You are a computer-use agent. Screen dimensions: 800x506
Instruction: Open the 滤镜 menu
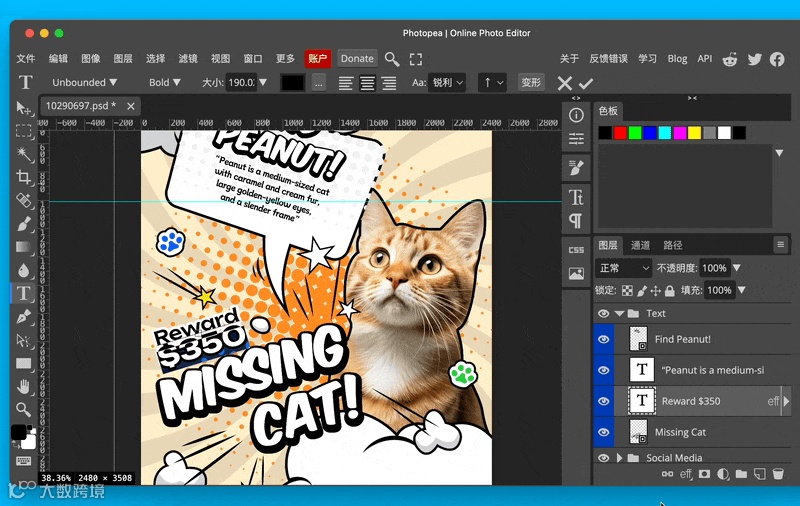(187, 59)
